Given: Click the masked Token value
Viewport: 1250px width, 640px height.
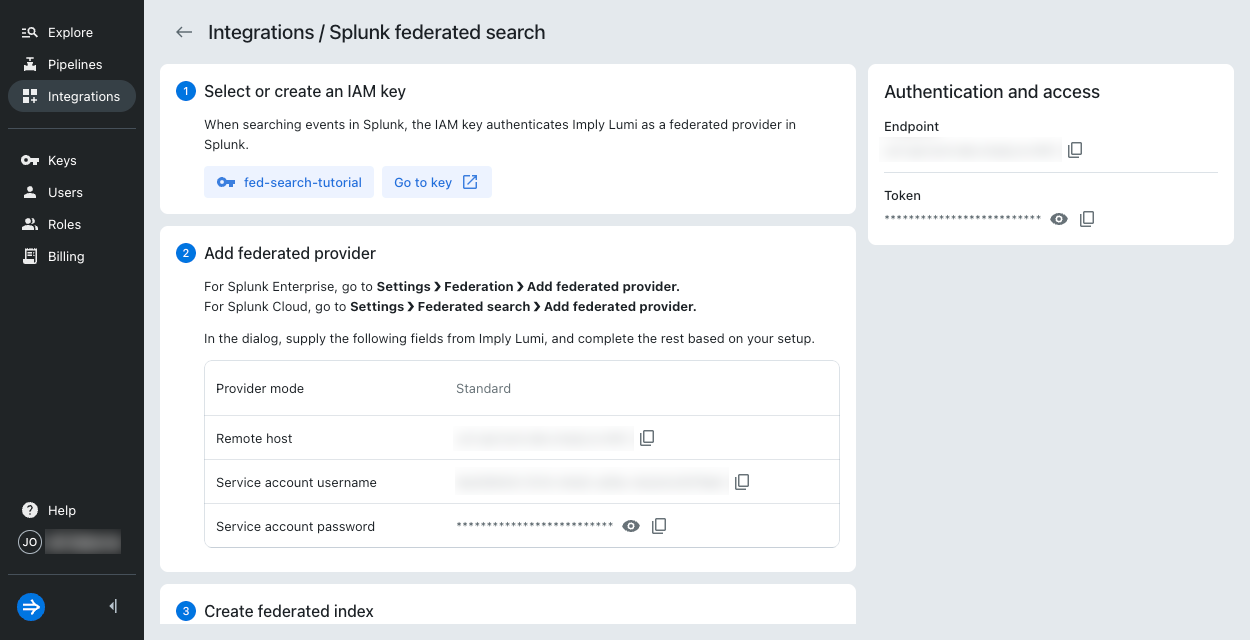Looking at the screenshot, I should coord(963,219).
